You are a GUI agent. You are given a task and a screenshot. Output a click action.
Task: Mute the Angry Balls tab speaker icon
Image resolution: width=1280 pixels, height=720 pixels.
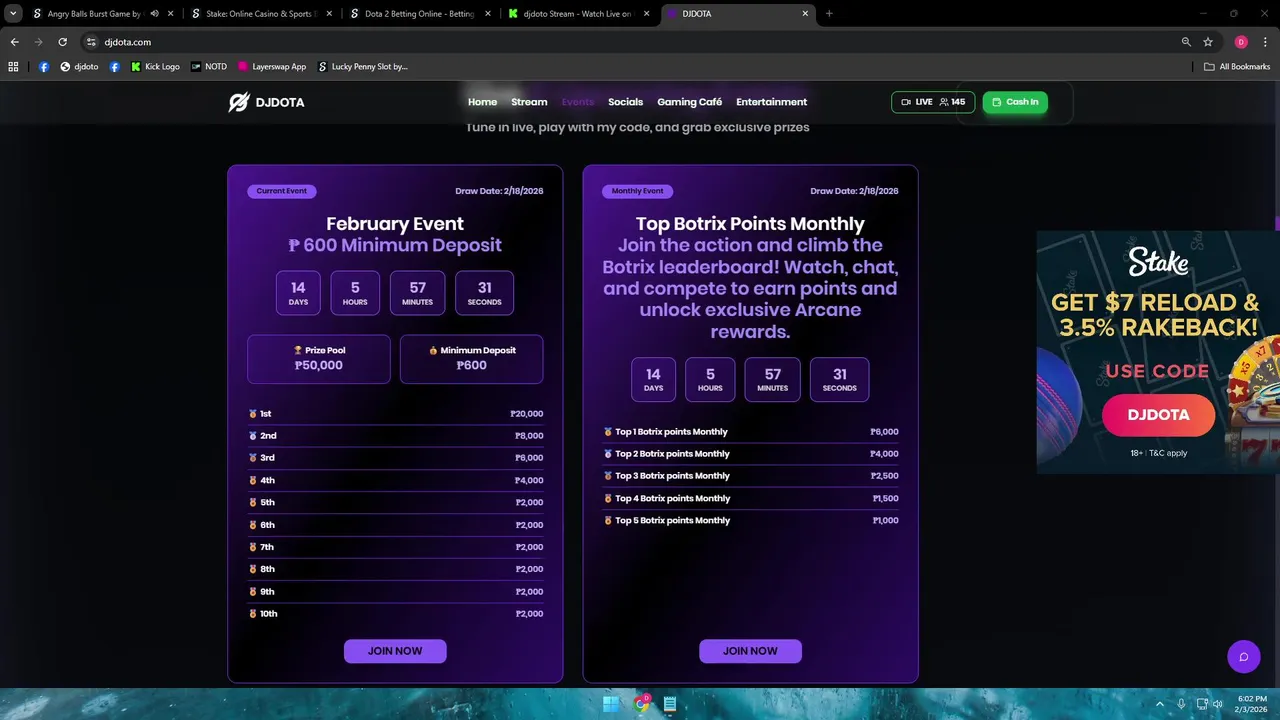pyautogui.click(x=154, y=14)
